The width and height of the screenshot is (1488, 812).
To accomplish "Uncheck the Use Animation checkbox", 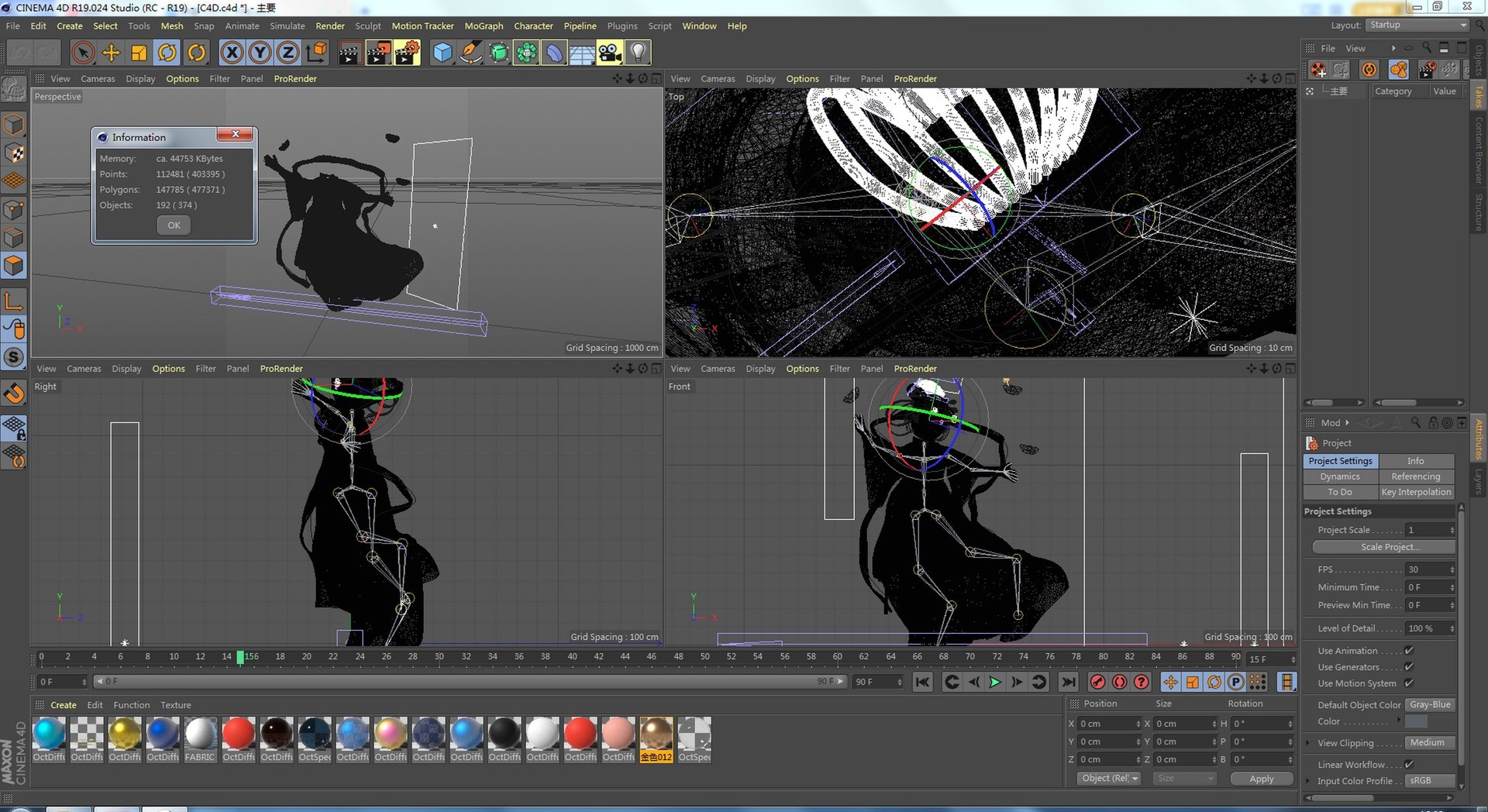I will pyautogui.click(x=1409, y=651).
